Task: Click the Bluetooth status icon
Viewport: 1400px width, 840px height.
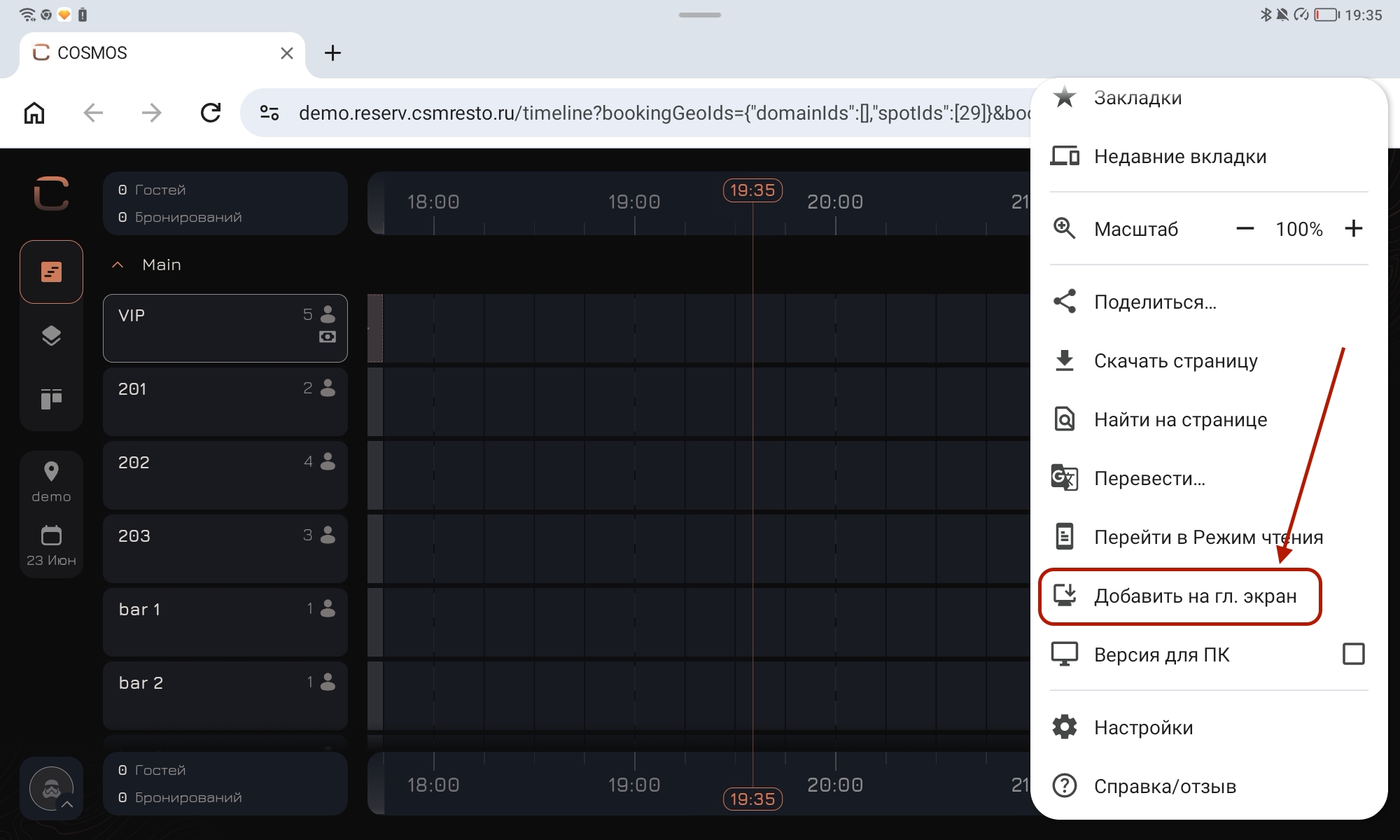Action: click(x=1266, y=15)
